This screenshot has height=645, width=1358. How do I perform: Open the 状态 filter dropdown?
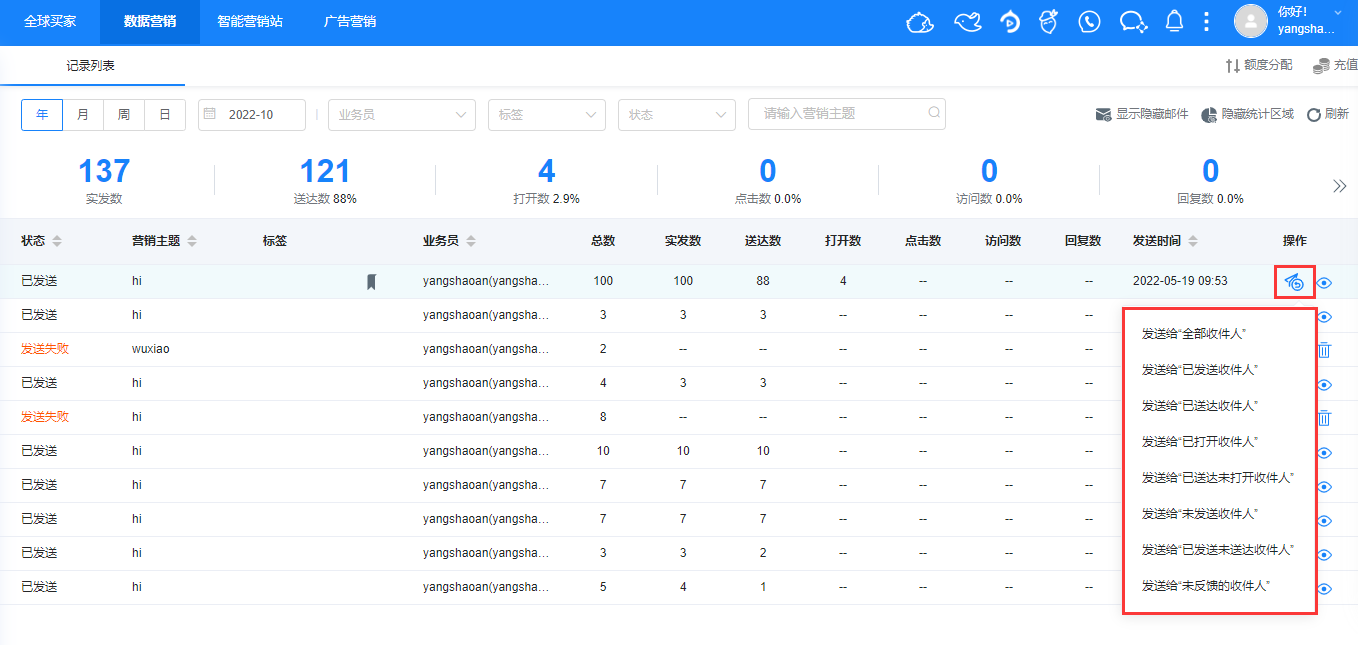(x=677, y=115)
